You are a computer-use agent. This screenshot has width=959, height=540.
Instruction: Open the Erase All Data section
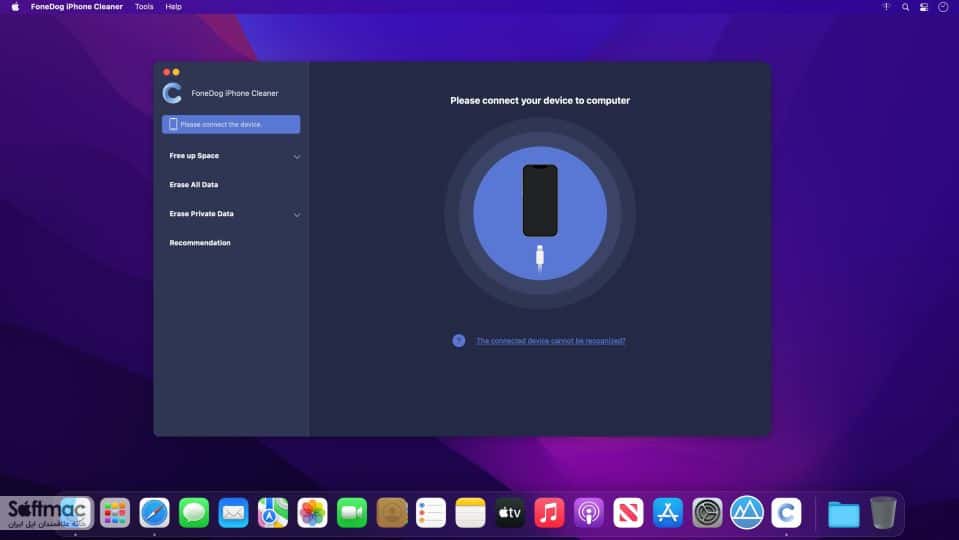[193, 185]
